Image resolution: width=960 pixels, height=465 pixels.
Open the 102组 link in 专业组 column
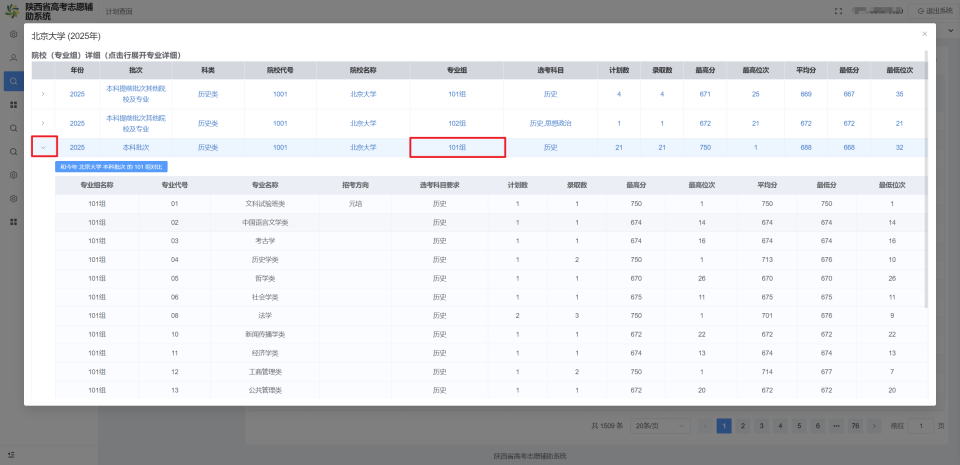(457, 123)
